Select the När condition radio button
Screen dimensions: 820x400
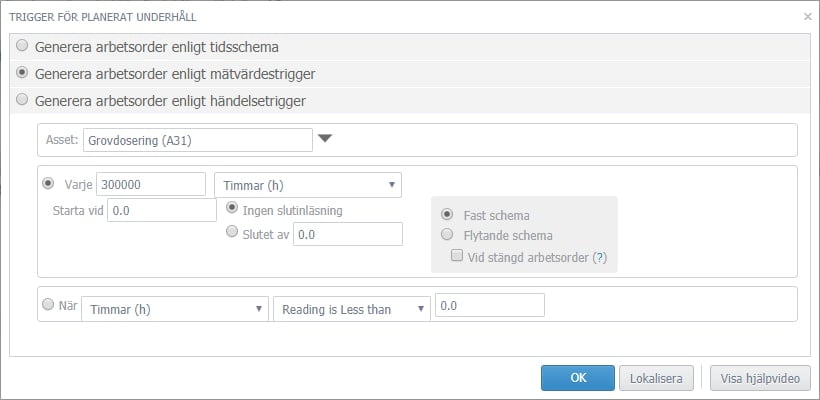click(48, 307)
